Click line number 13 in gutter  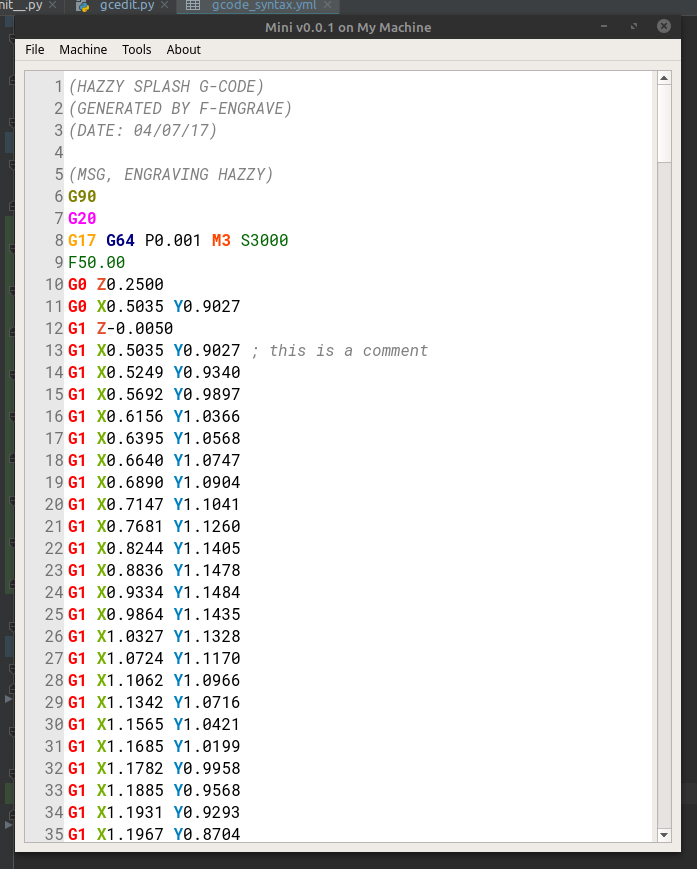tap(54, 351)
